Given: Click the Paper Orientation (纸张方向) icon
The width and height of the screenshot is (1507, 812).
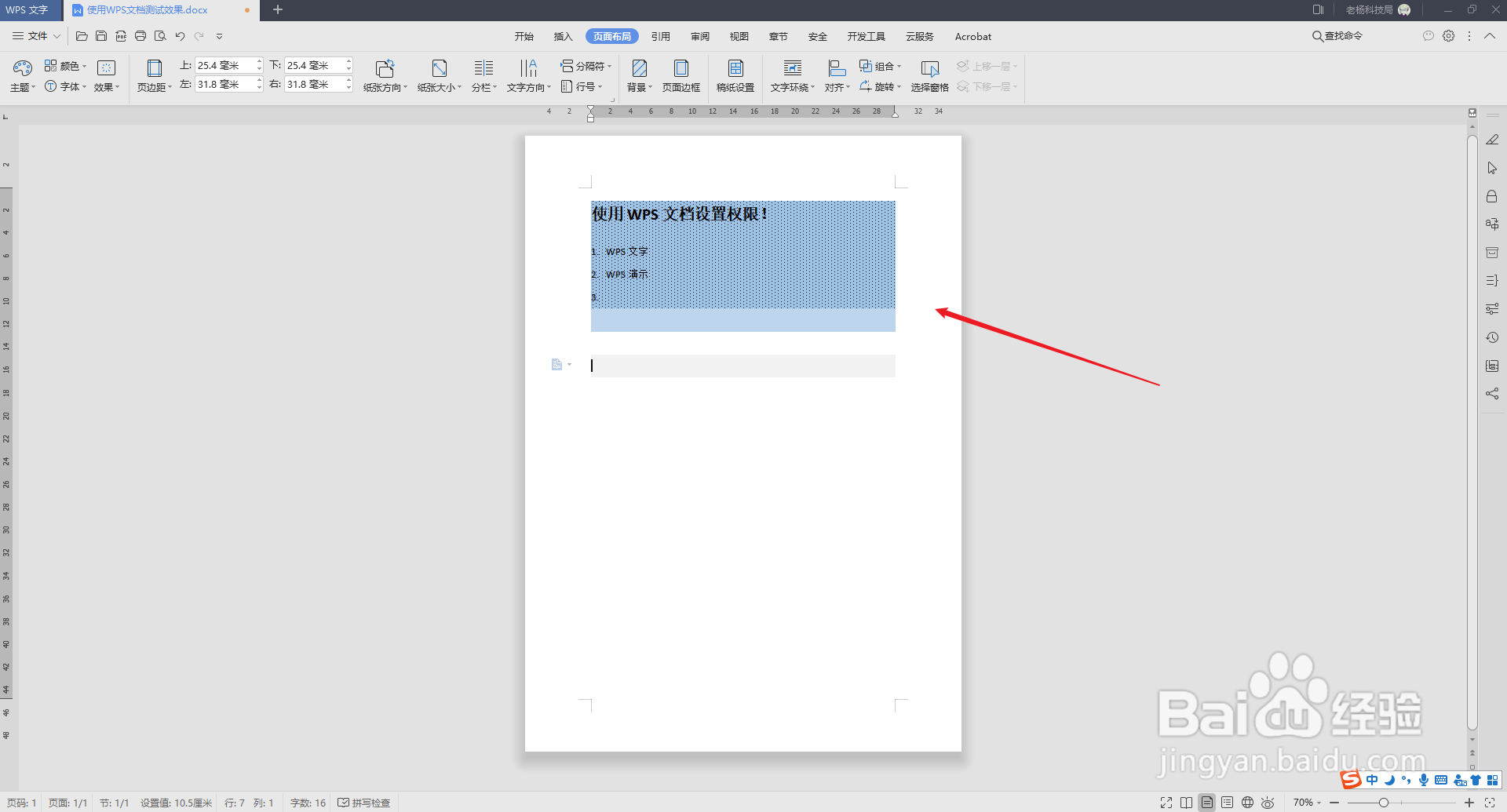Looking at the screenshot, I should tap(385, 68).
